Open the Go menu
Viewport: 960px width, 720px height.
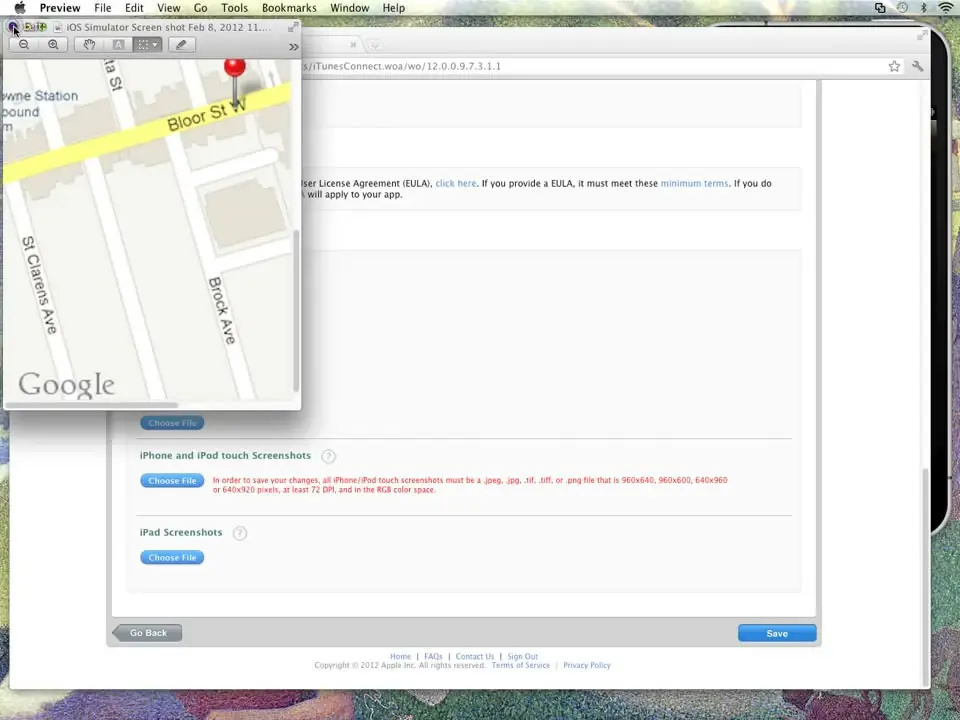click(200, 8)
